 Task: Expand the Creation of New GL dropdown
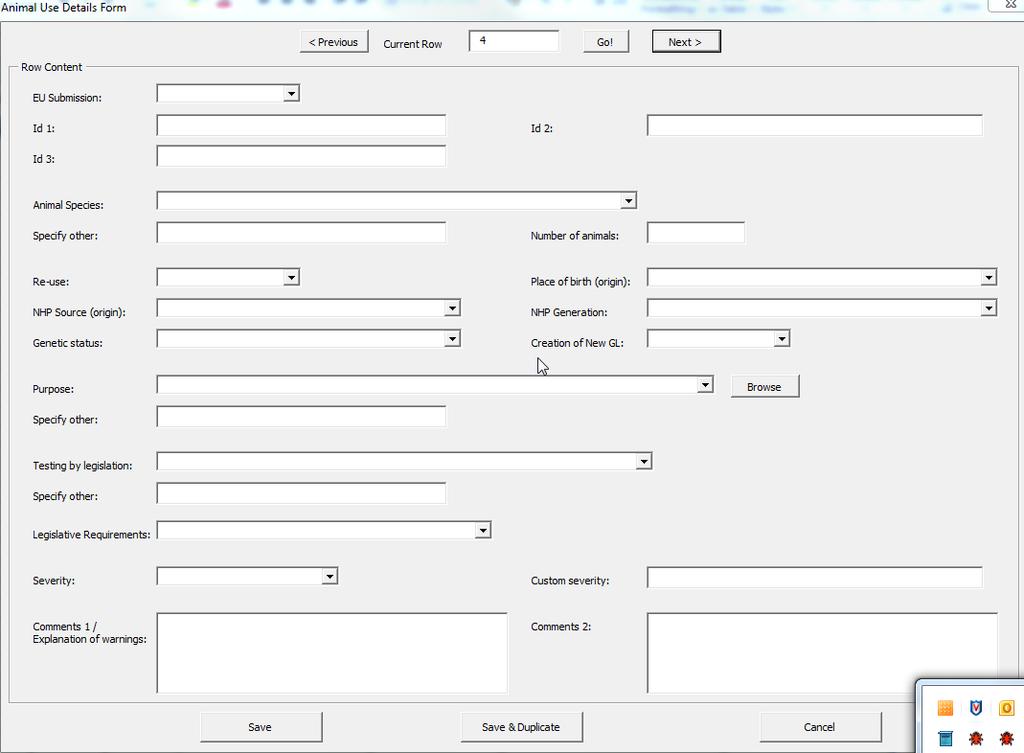tap(782, 339)
